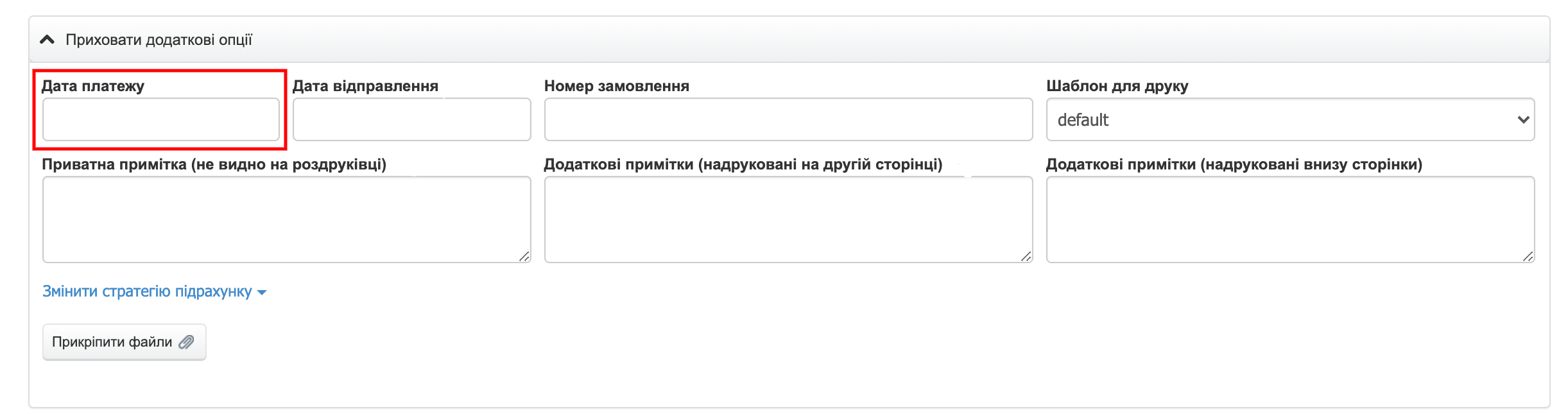Click inside the Номер замовлення field
The image size is (1568, 414).
(786, 119)
